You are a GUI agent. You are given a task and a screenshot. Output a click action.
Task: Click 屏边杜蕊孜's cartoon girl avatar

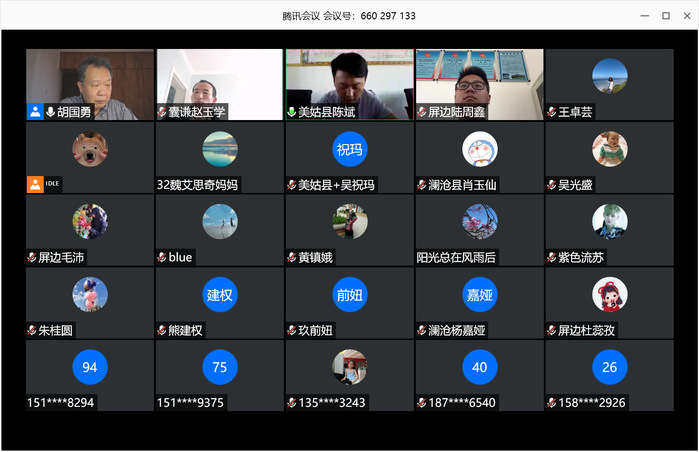(x=610, y=294)
